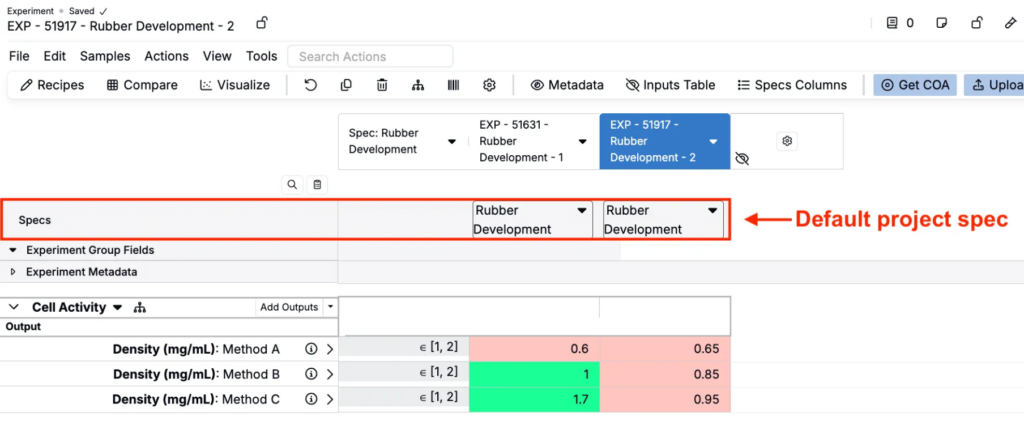
Task: Open the Samples menu
Action: 105,56
